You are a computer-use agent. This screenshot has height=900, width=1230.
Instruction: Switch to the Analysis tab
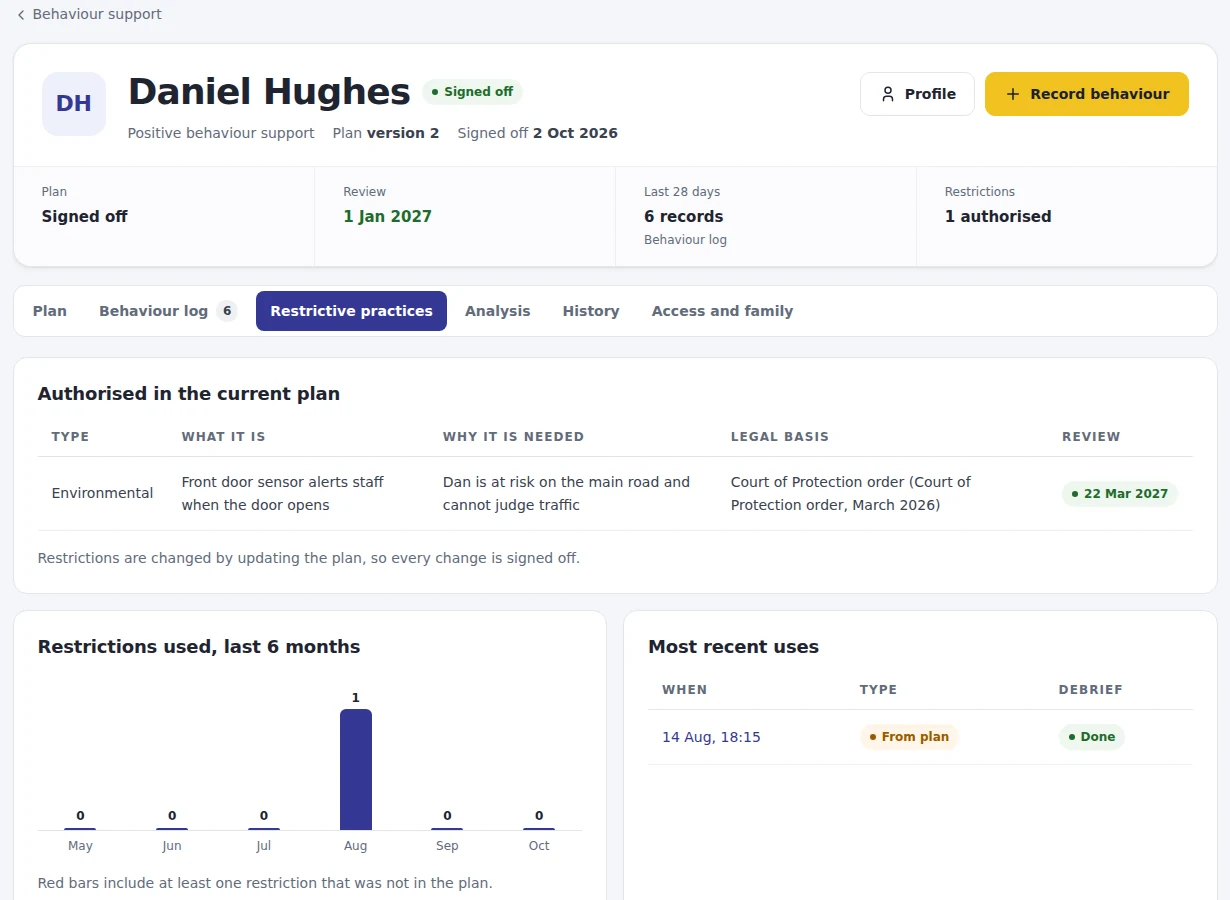click(497, 311)
